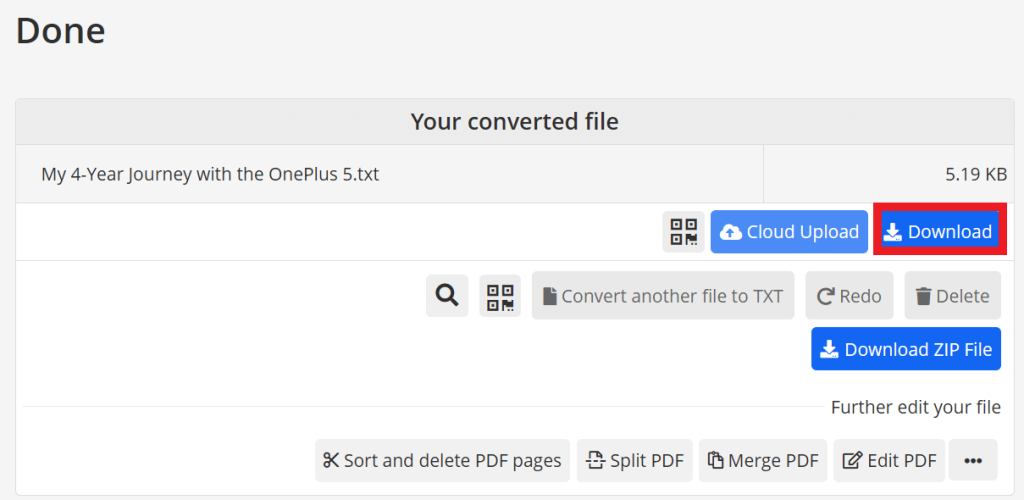This screenshot has width=1024, height=500.
Task: Click the Your converted file header
Action: pos(514,122)
